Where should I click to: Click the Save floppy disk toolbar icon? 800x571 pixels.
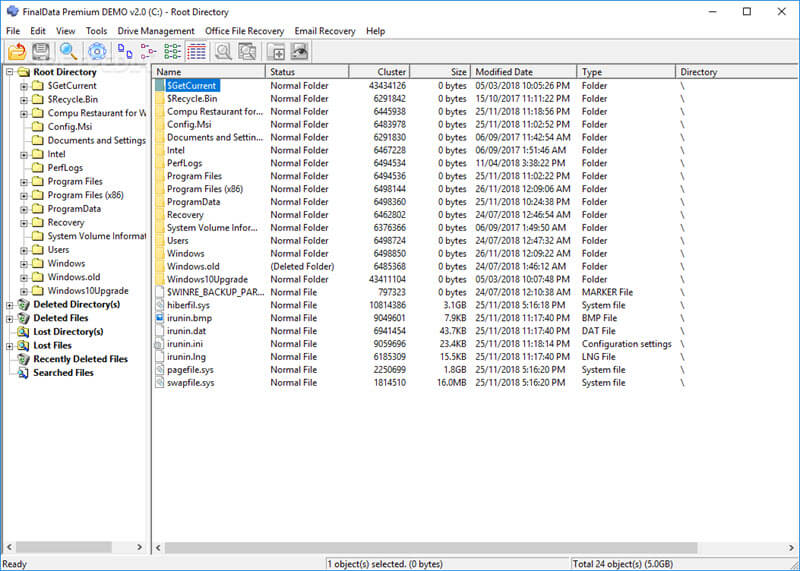point(41,52)
